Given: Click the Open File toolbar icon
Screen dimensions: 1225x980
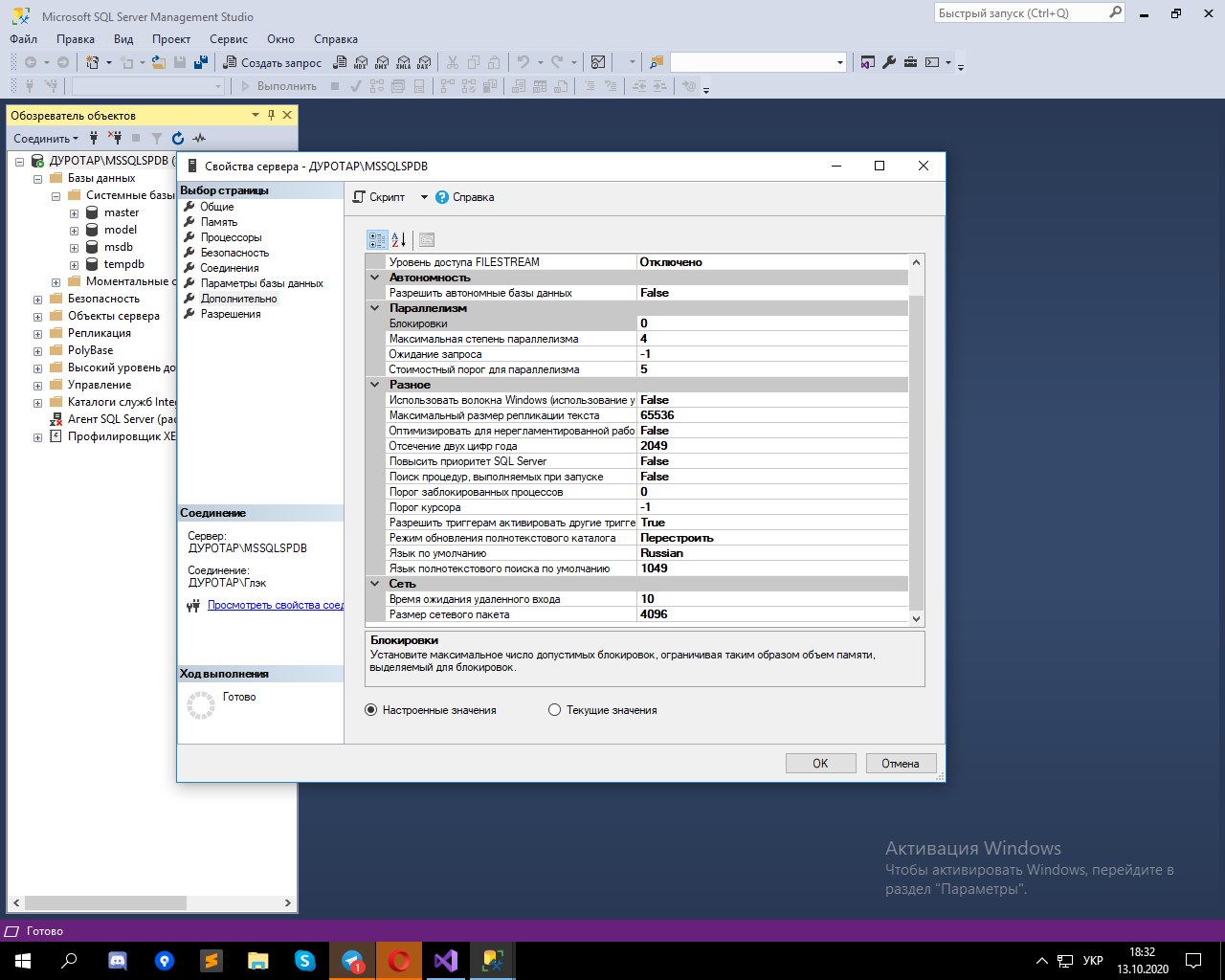Looking at the screenshot, I should 159,62.
